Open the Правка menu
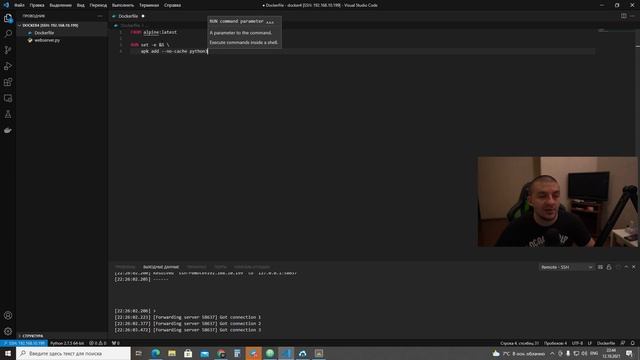 pos(37,5)
